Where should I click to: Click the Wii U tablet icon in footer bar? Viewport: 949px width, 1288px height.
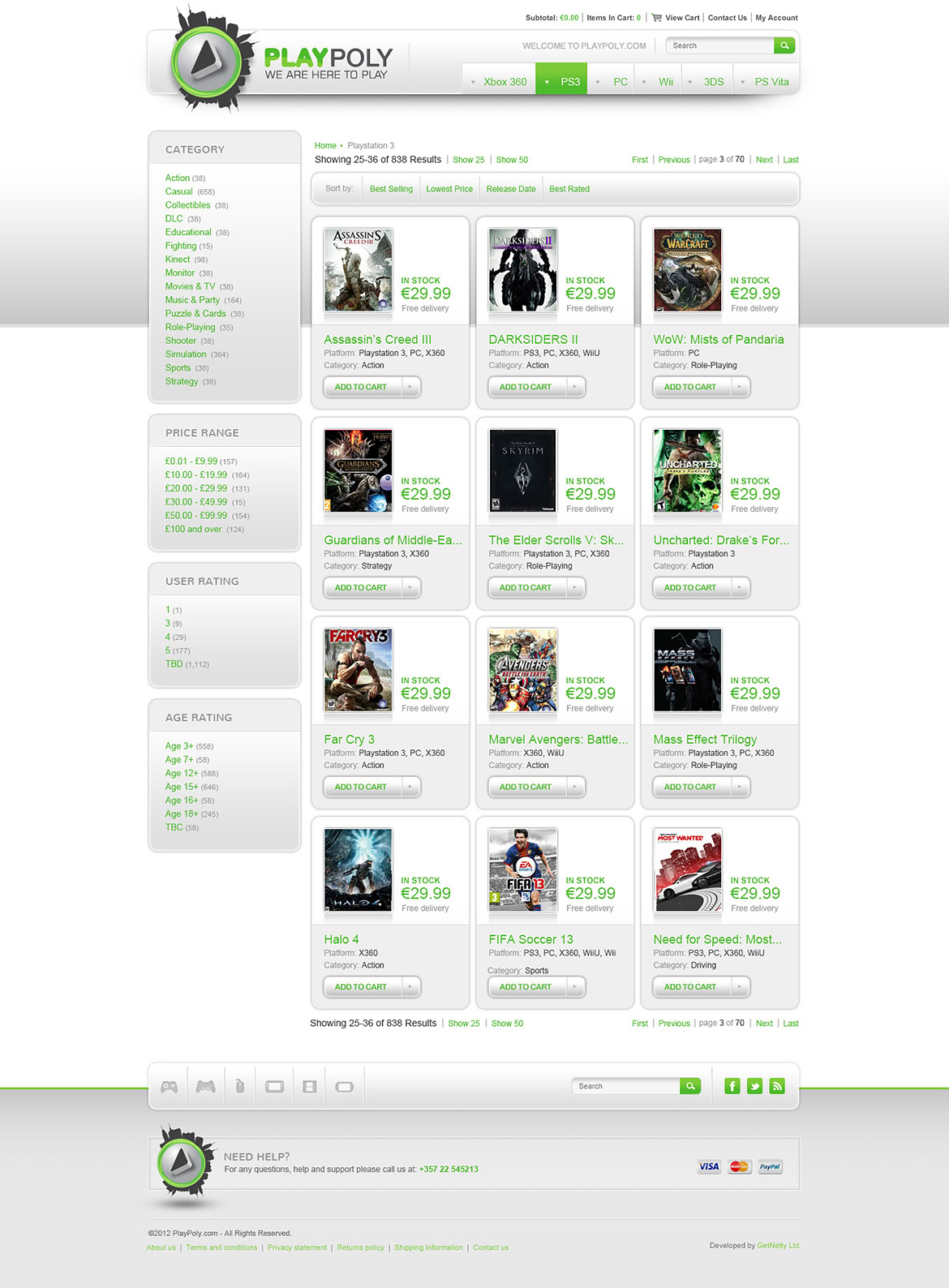(x=275, y=1087)
